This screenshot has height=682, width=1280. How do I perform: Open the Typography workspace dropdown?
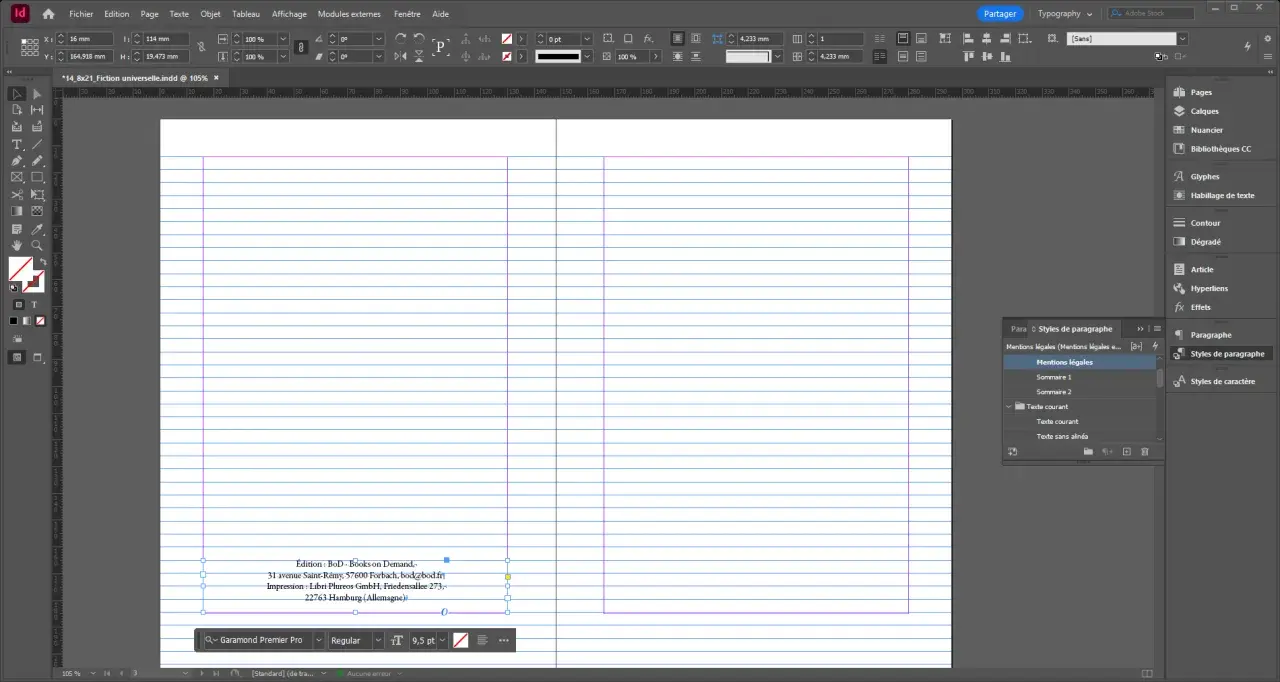1065,14
